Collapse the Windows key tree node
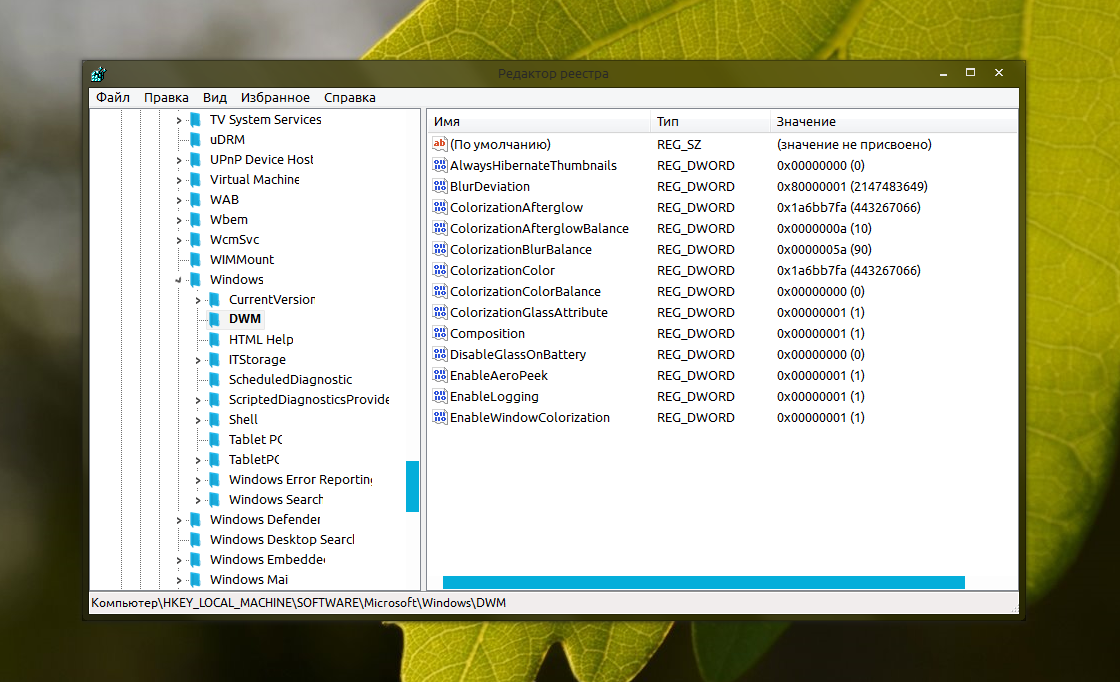The width and height of the screenshot is (1120, 682). click(x=179, y=280)
